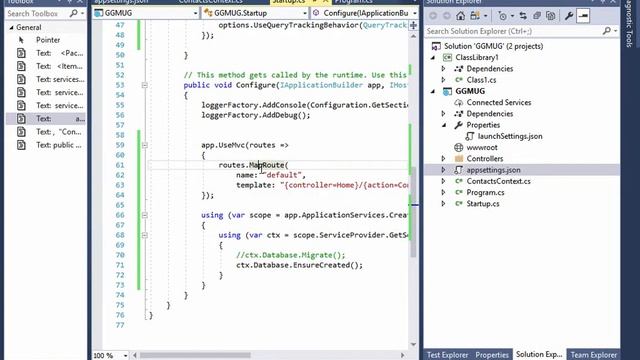Click Sync with Active Document arrows icon
This screenshot has height=360, width=640.
tap(523, 16)
